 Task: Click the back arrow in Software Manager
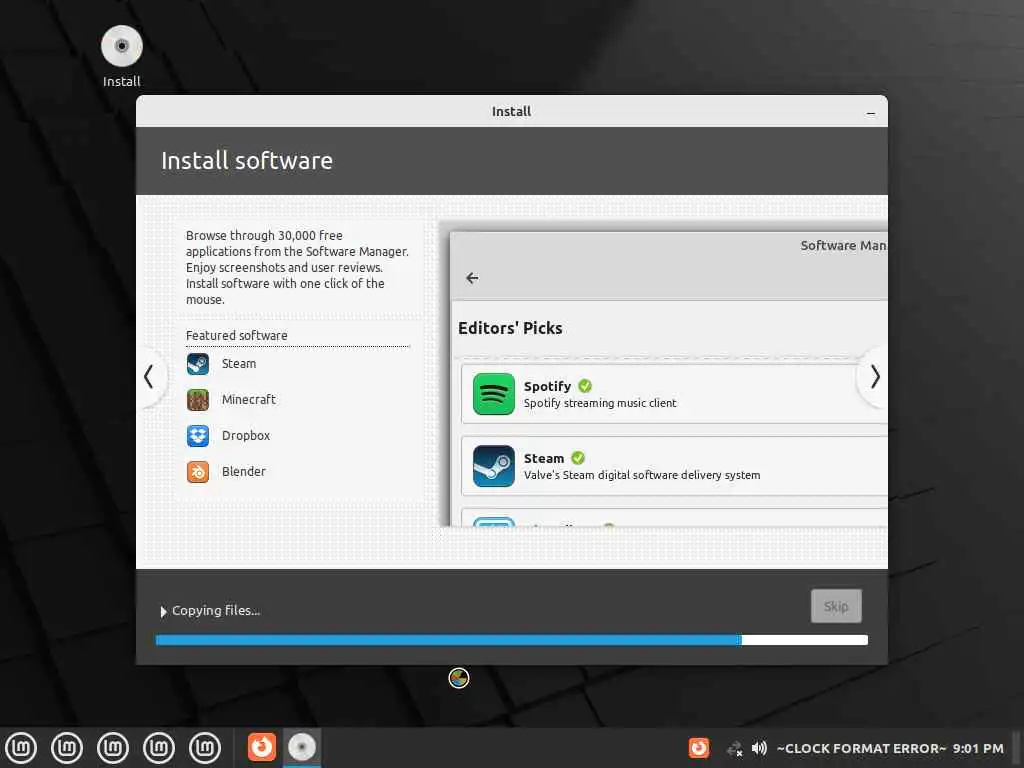tap(472, 278)
